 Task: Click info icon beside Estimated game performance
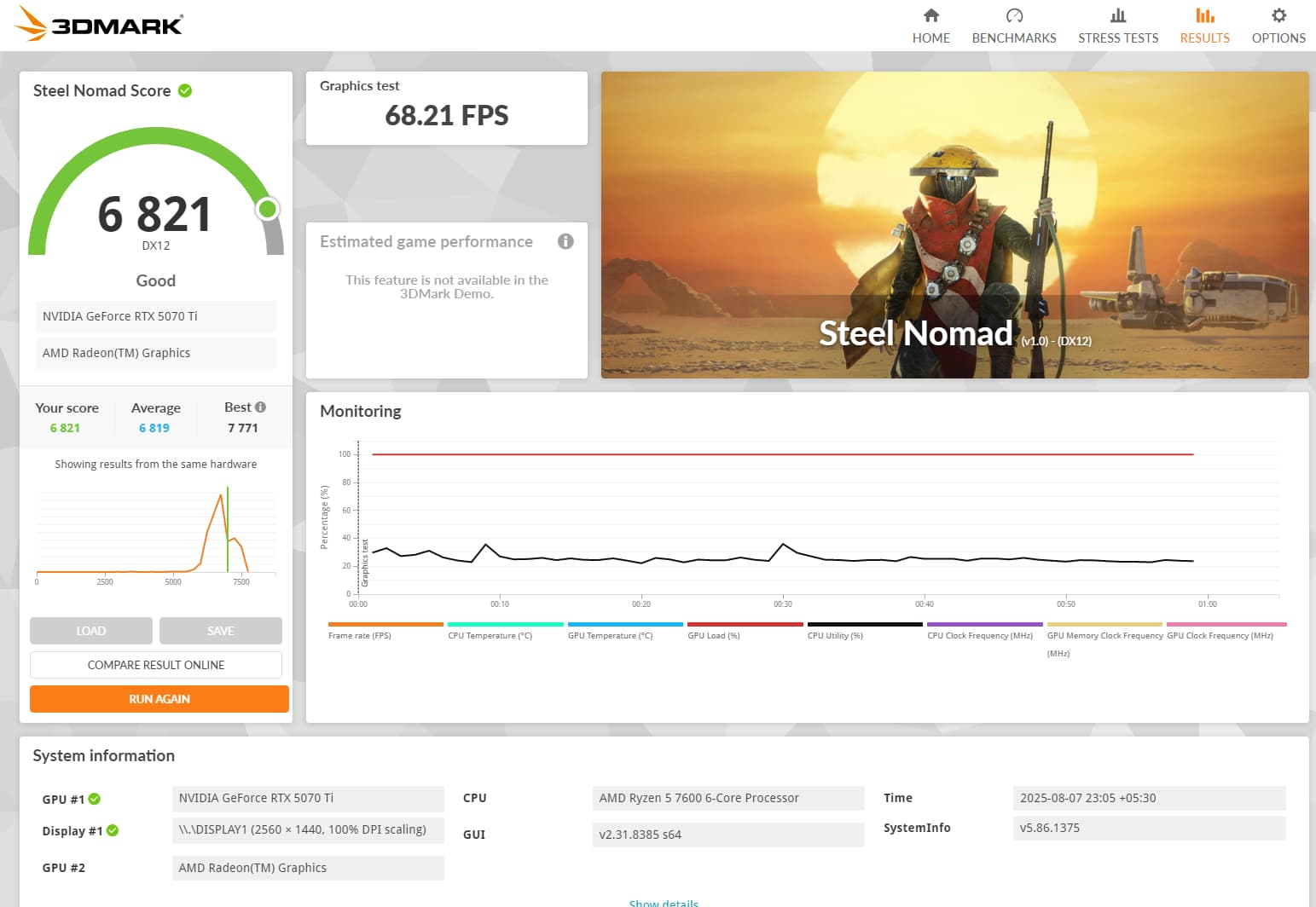click(565, 241)
